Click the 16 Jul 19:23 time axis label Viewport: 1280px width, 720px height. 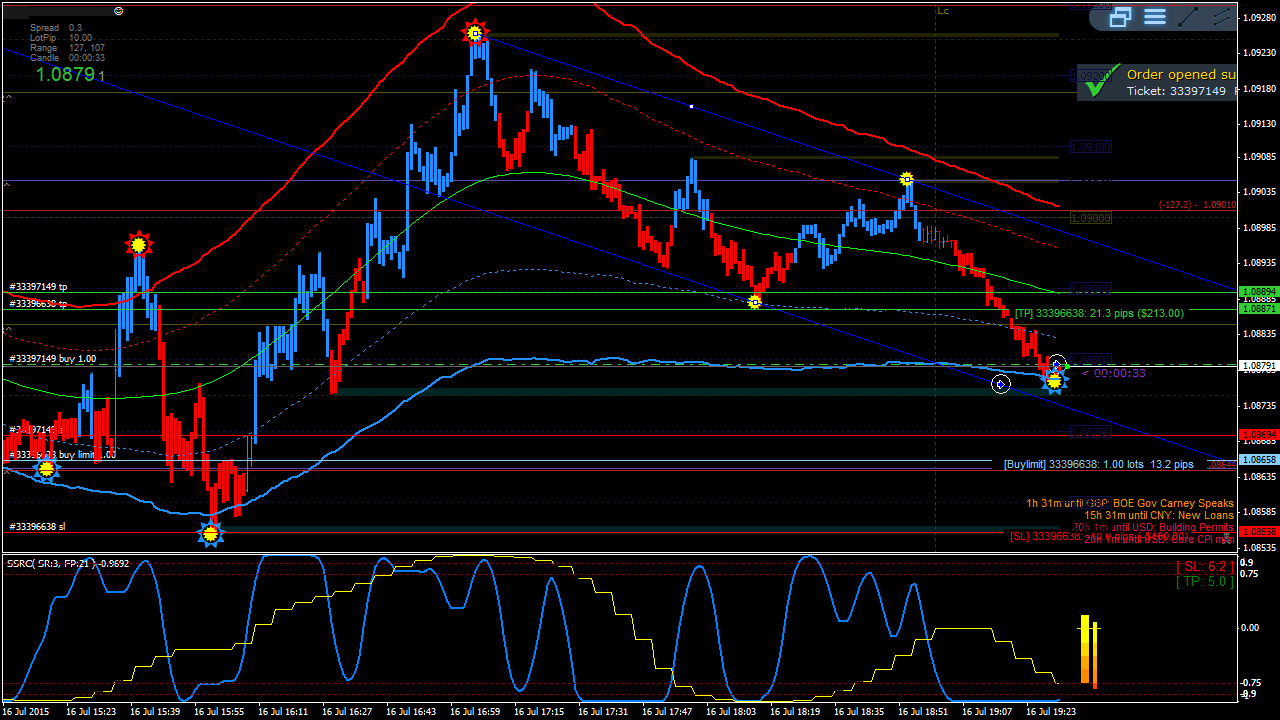point(1051,712)
